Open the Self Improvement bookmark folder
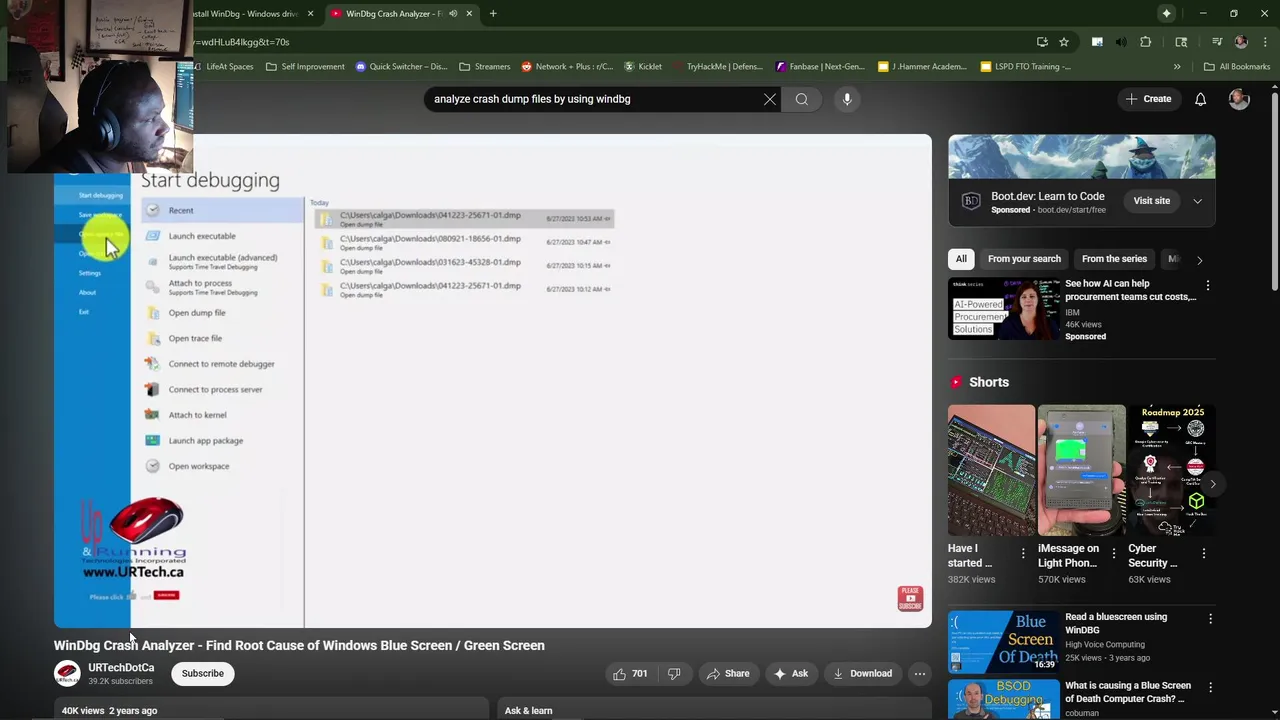 305,67
